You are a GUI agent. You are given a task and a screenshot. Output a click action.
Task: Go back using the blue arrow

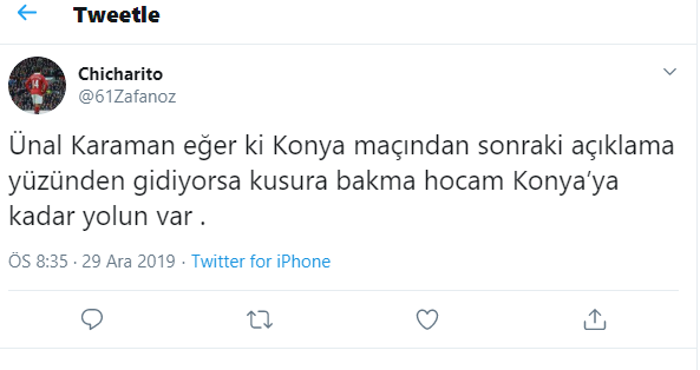click(26, 12)
